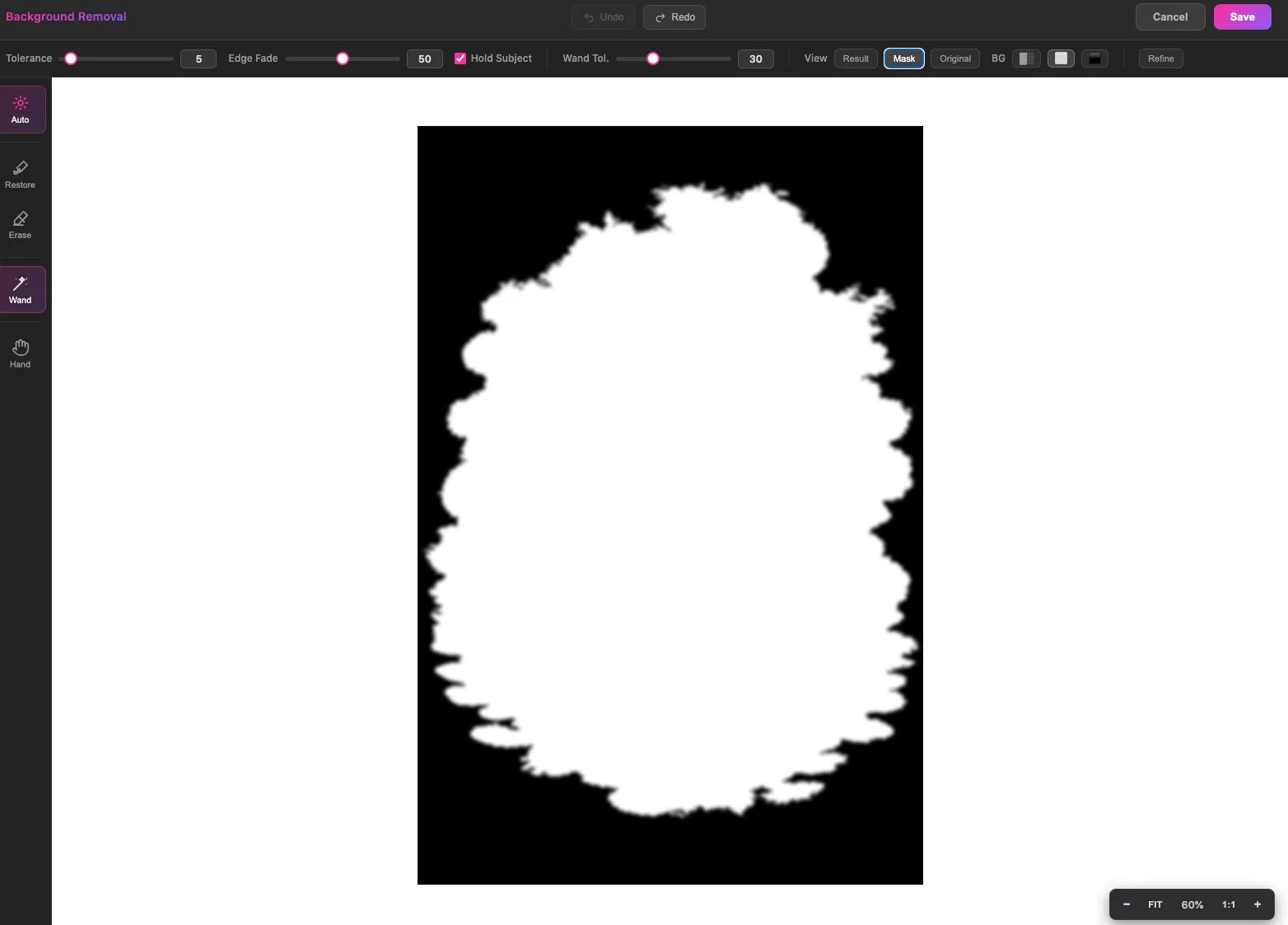1288x925 pixels.
Task: Click the Edge Fade value field showing 50
Action: [x=425, y=58]
